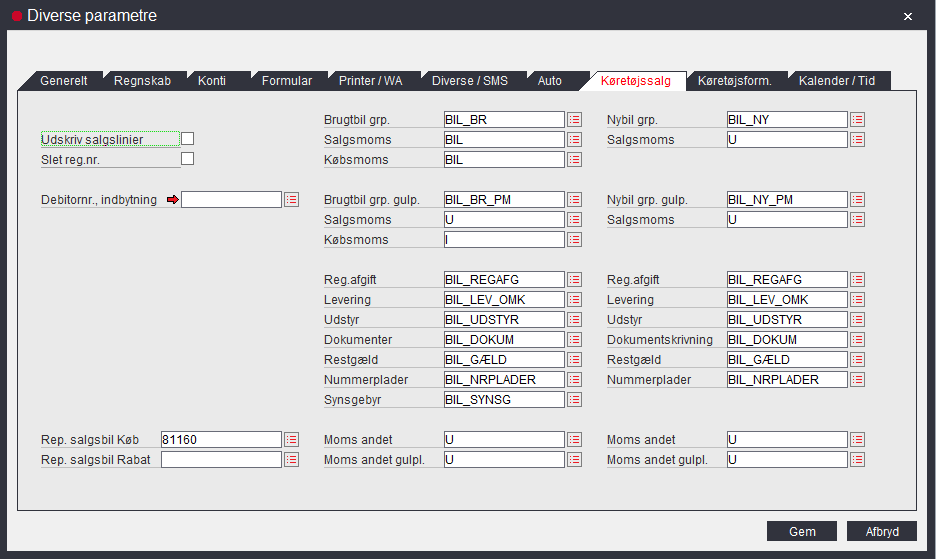The height and width of the screenshot is (559, 936).
Task: Open lookup for Rep. salgsbil Køb
Action: pos(291,440)
